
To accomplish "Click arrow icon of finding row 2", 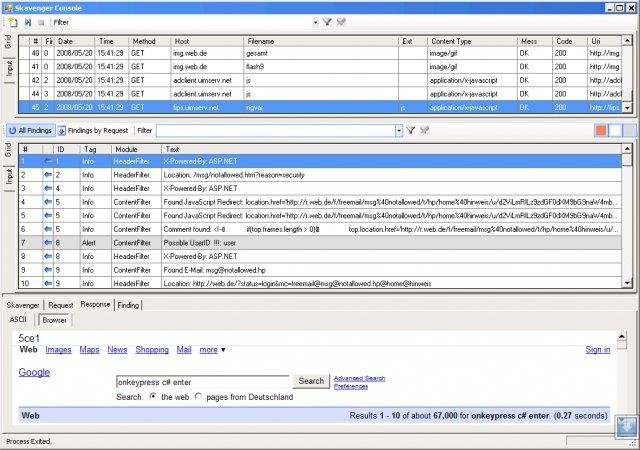I will 48,175.
